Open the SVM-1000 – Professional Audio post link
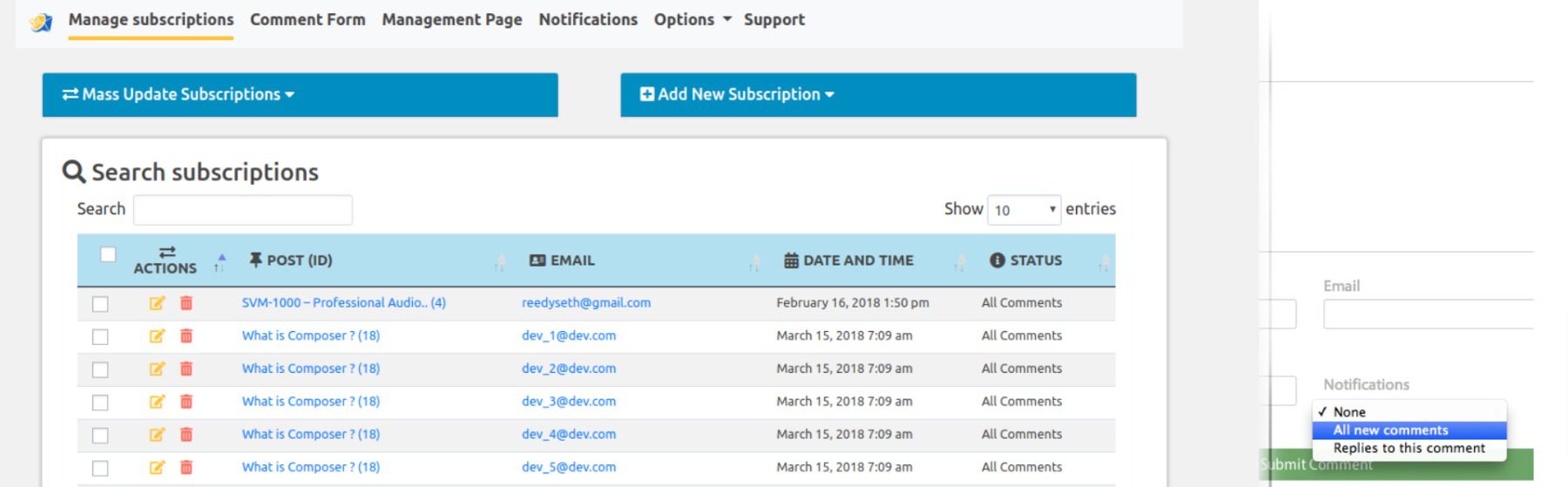 click(x=343, y=302)
